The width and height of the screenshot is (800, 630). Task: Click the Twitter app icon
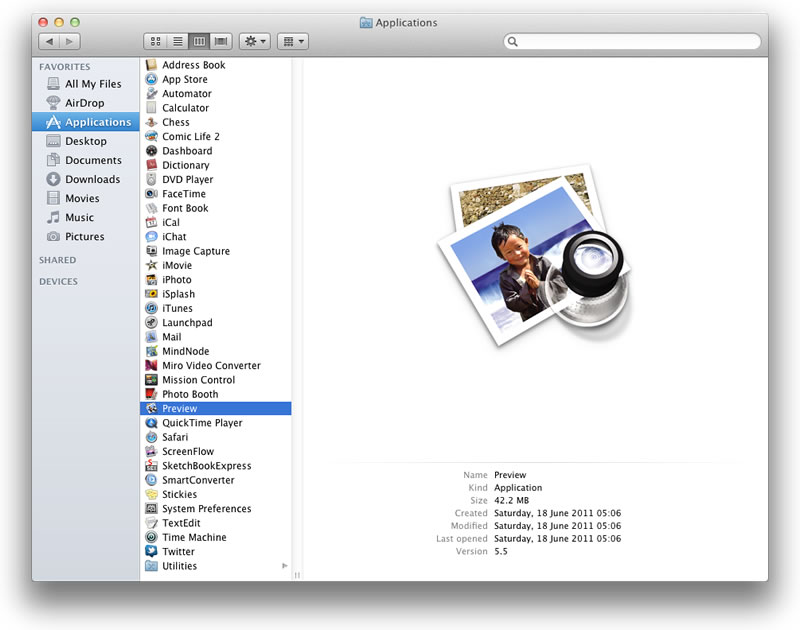click(x=152, y=551)
